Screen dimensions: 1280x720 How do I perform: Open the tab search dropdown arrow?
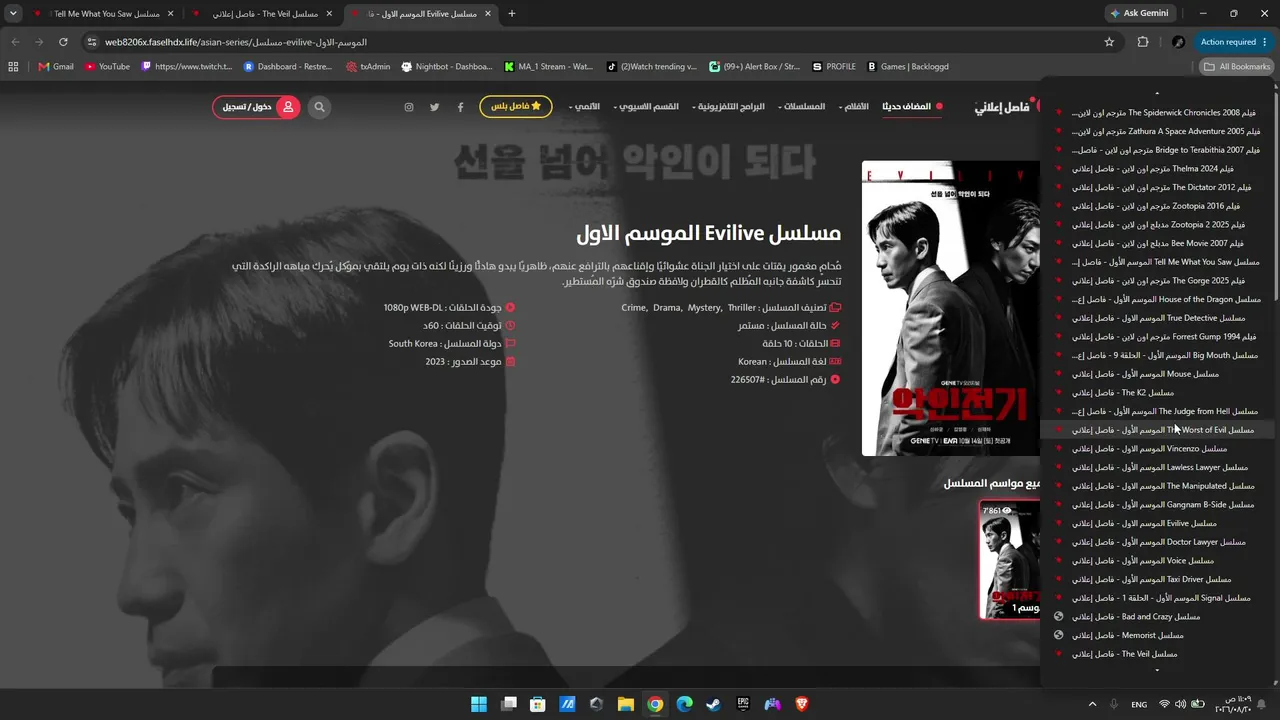pos(13,14)
